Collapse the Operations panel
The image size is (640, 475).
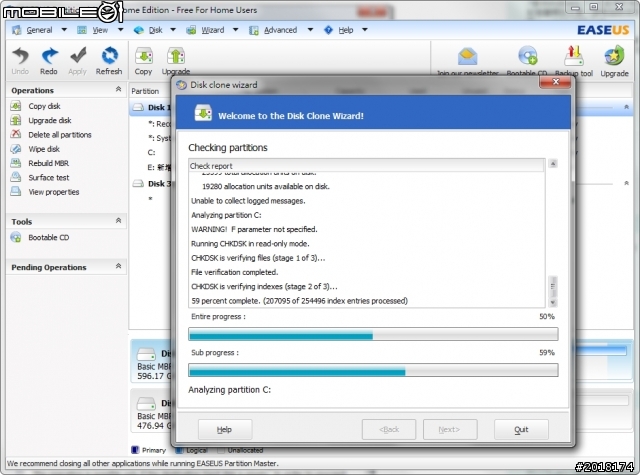point(118,89)
